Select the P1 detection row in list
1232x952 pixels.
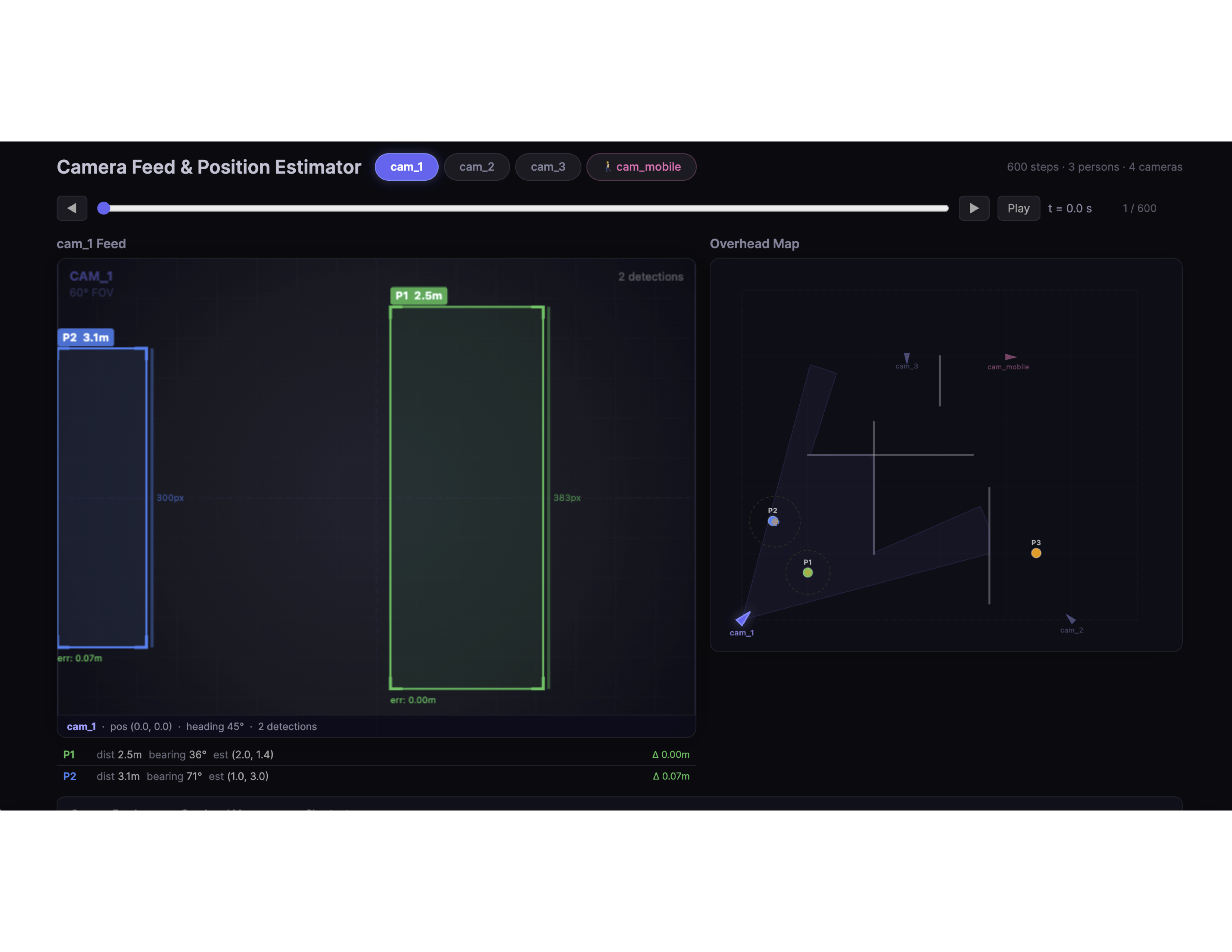coord(376,755)
